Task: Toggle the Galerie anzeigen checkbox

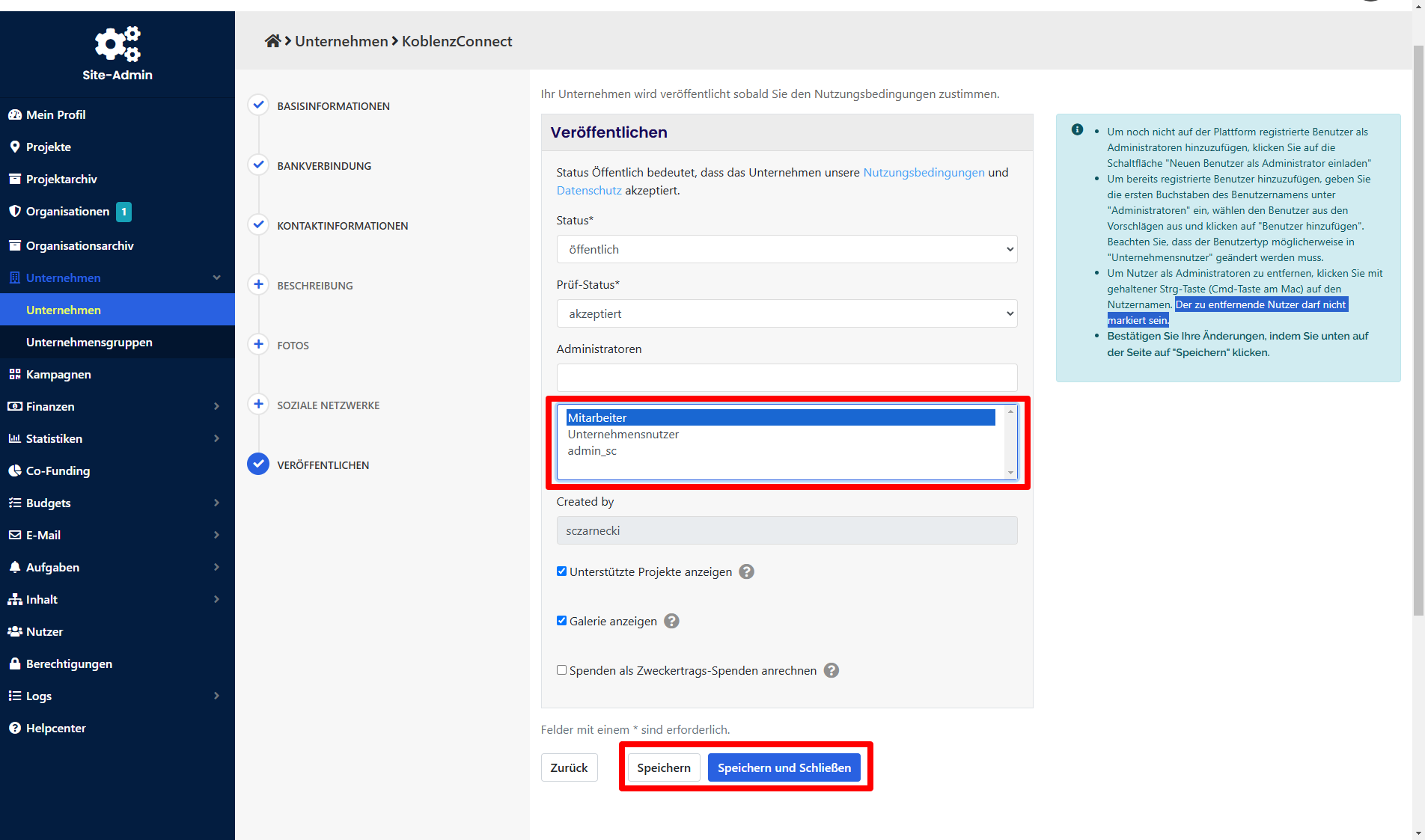Action: [561, 621]
